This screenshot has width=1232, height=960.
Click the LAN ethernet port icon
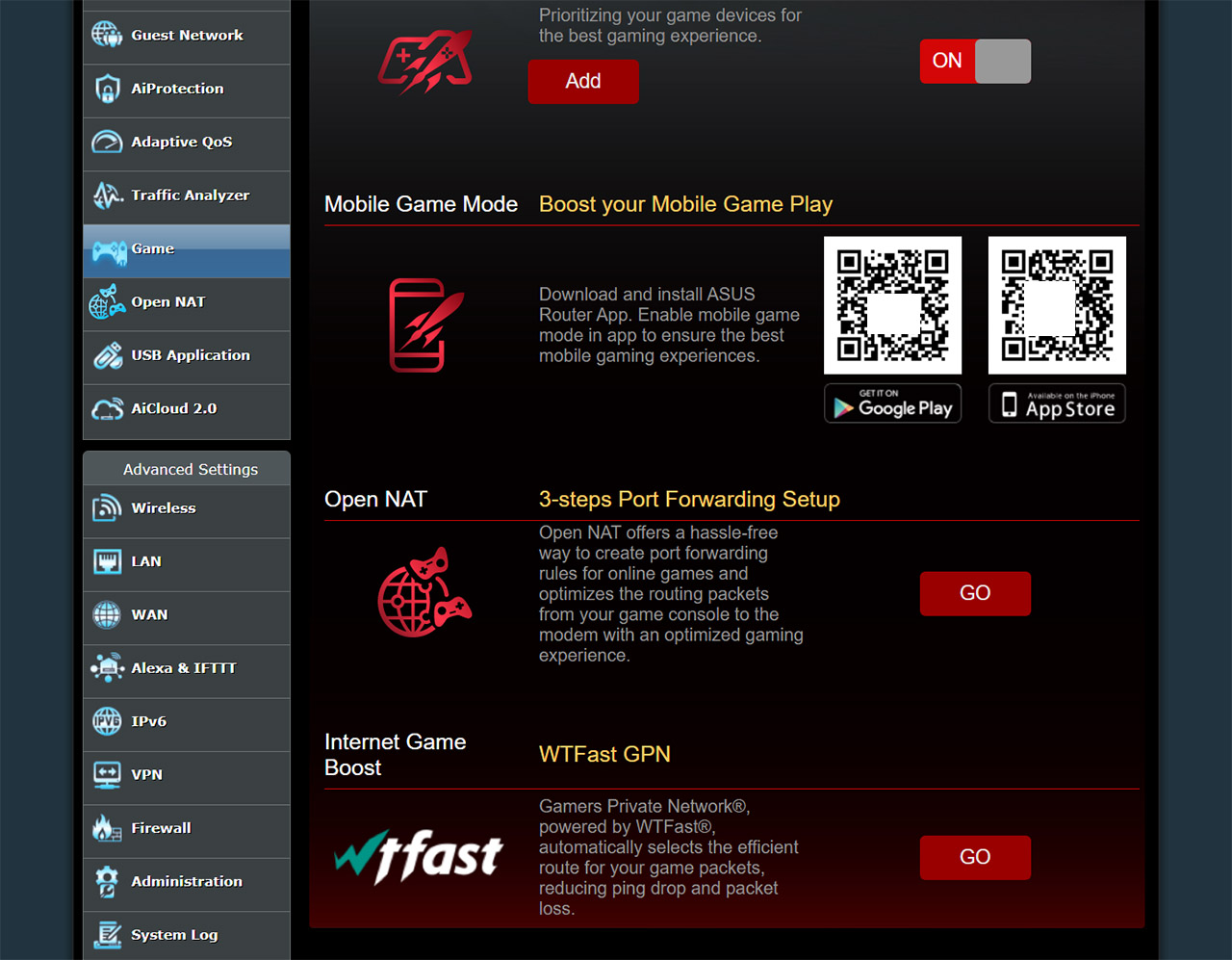107,561
